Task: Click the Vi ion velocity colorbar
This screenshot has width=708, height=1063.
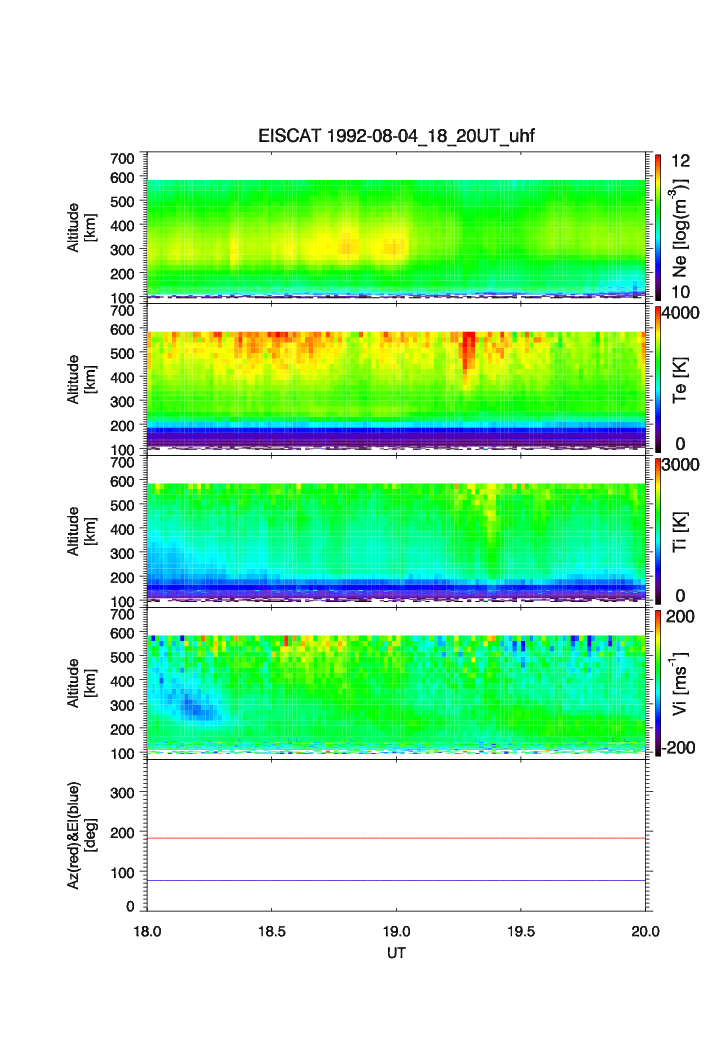Action: click(x=658, y=683)
